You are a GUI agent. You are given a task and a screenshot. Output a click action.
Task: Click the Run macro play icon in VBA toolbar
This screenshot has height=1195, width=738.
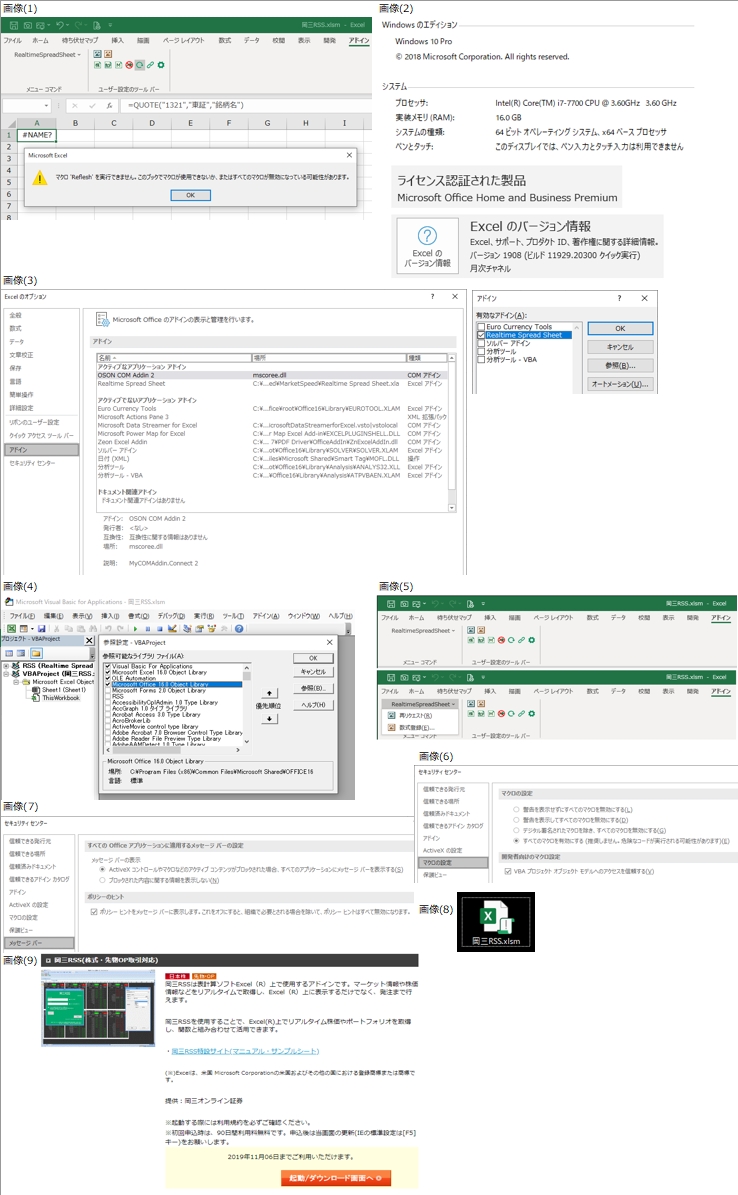pos(135,628)
